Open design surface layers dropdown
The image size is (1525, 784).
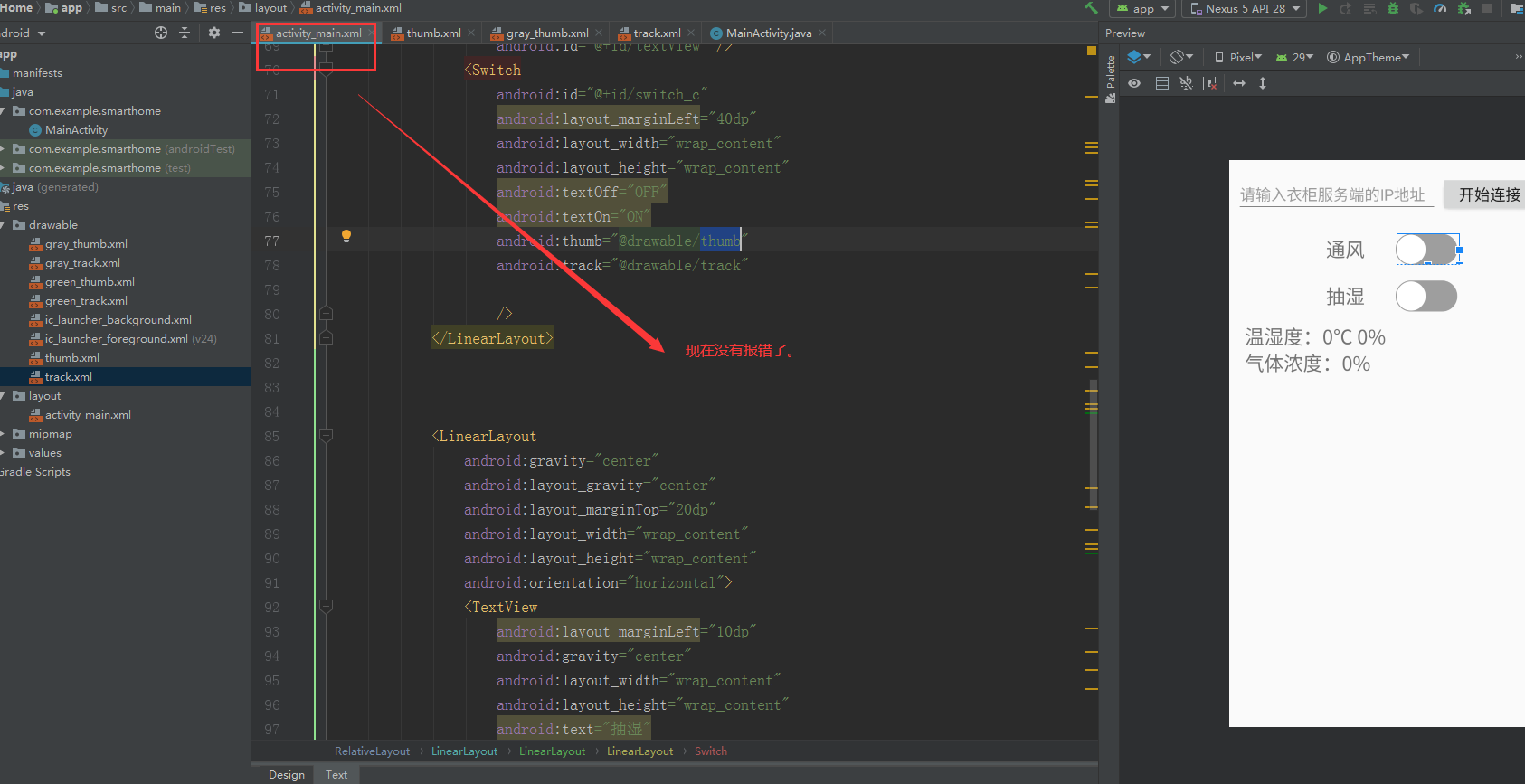pyautogui.click(x=1139, y=57)
